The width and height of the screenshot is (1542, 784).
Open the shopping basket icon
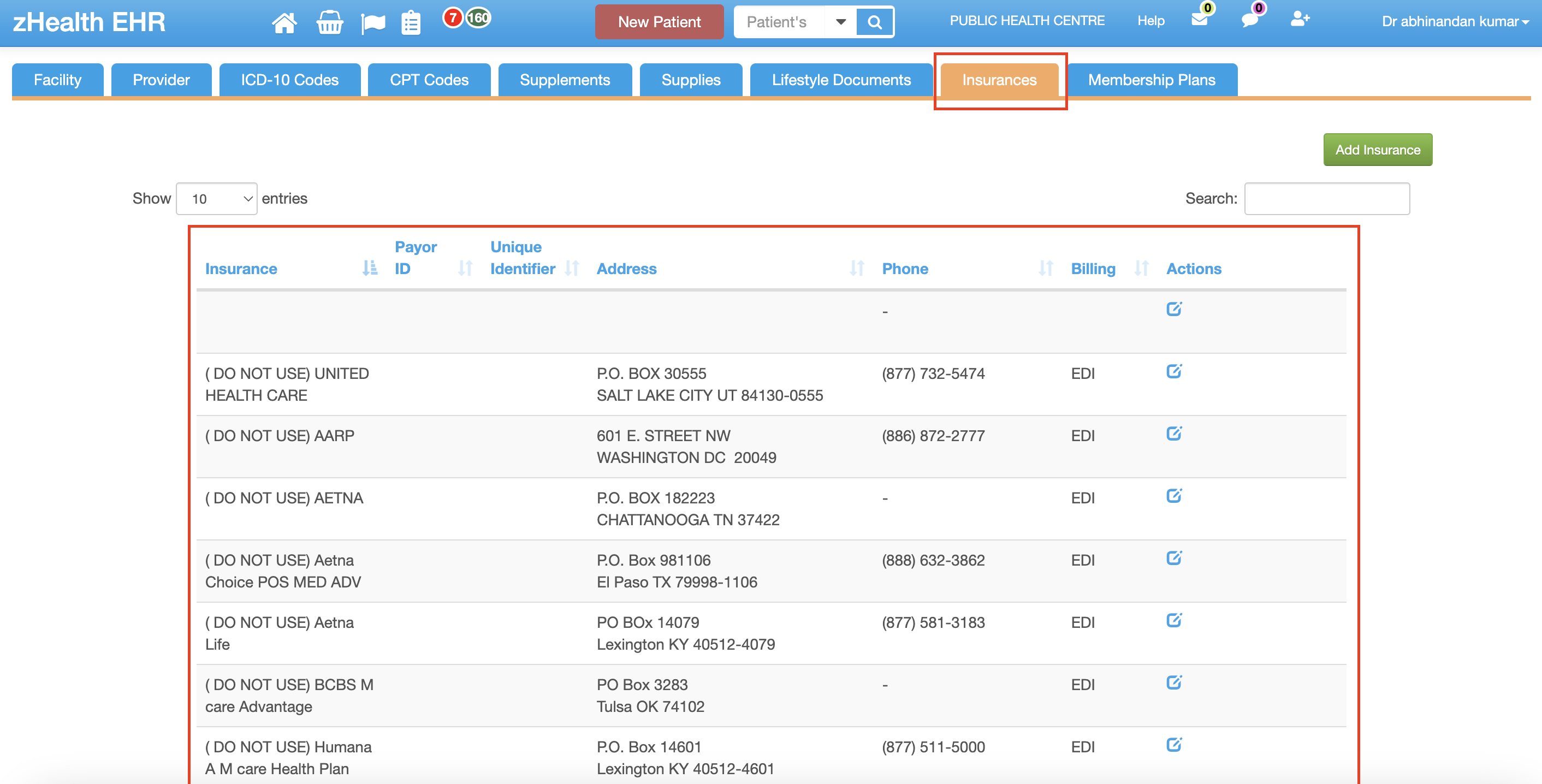[329, 23]
